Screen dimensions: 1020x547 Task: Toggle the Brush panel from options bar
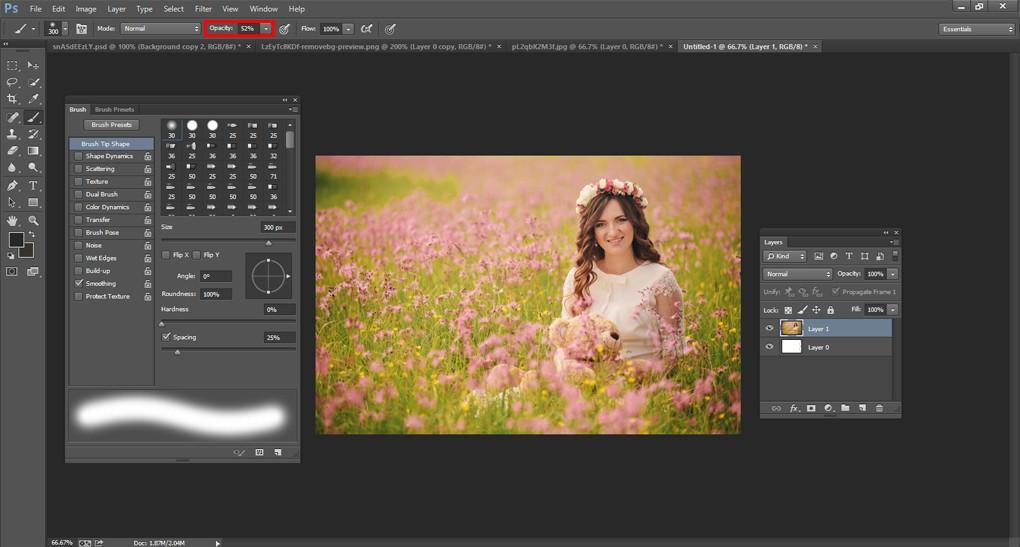point(81,29)
